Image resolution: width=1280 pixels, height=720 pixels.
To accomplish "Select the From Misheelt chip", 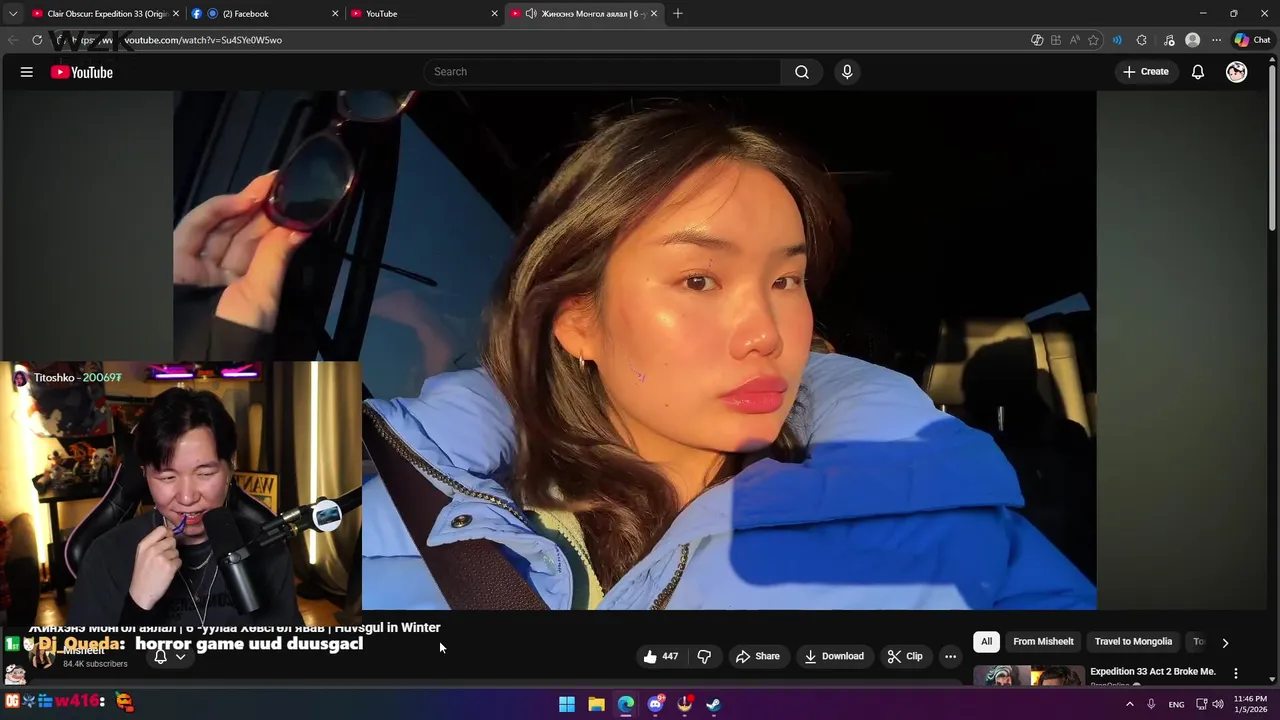I will (1043, 642).
